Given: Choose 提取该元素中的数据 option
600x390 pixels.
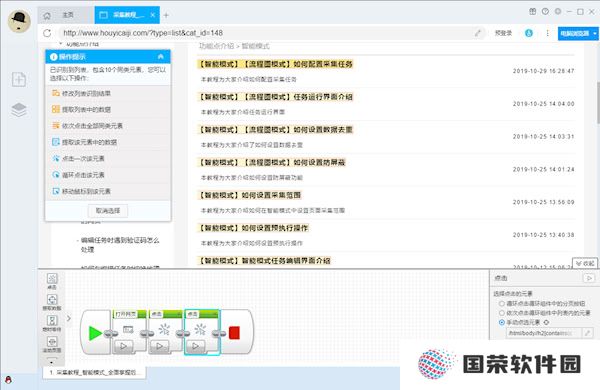Looking at the screenshot, I should coord(108,142).
